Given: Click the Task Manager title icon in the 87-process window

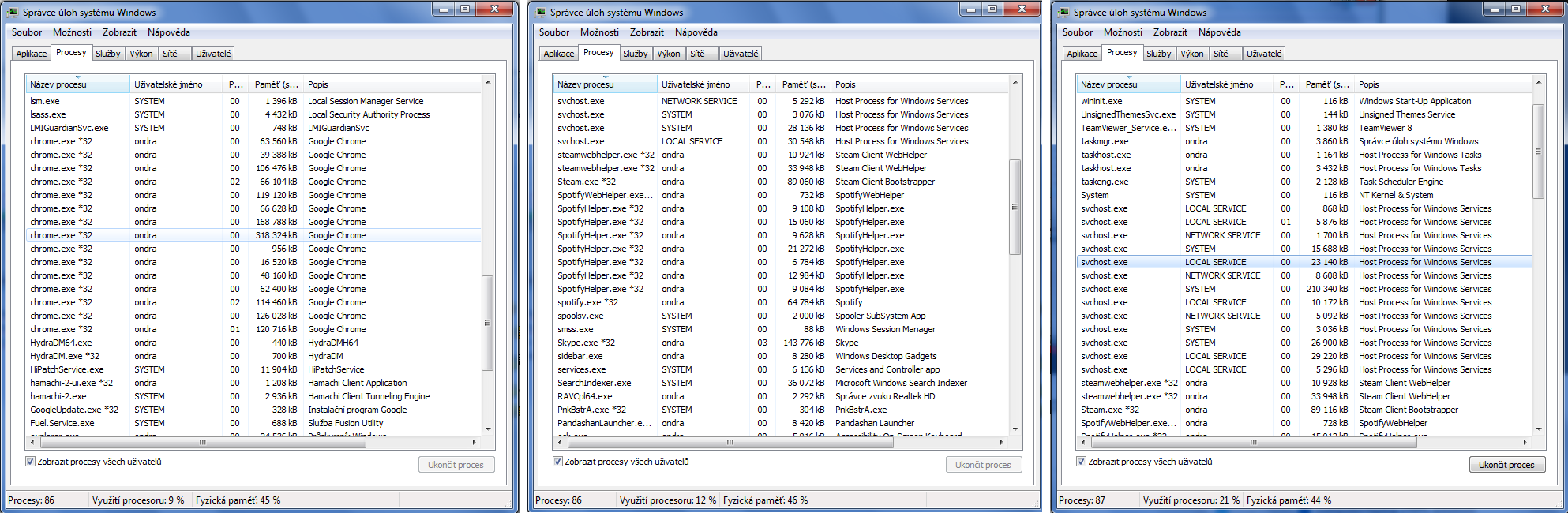Looking at the screenshot, I should coord(1064,13).
